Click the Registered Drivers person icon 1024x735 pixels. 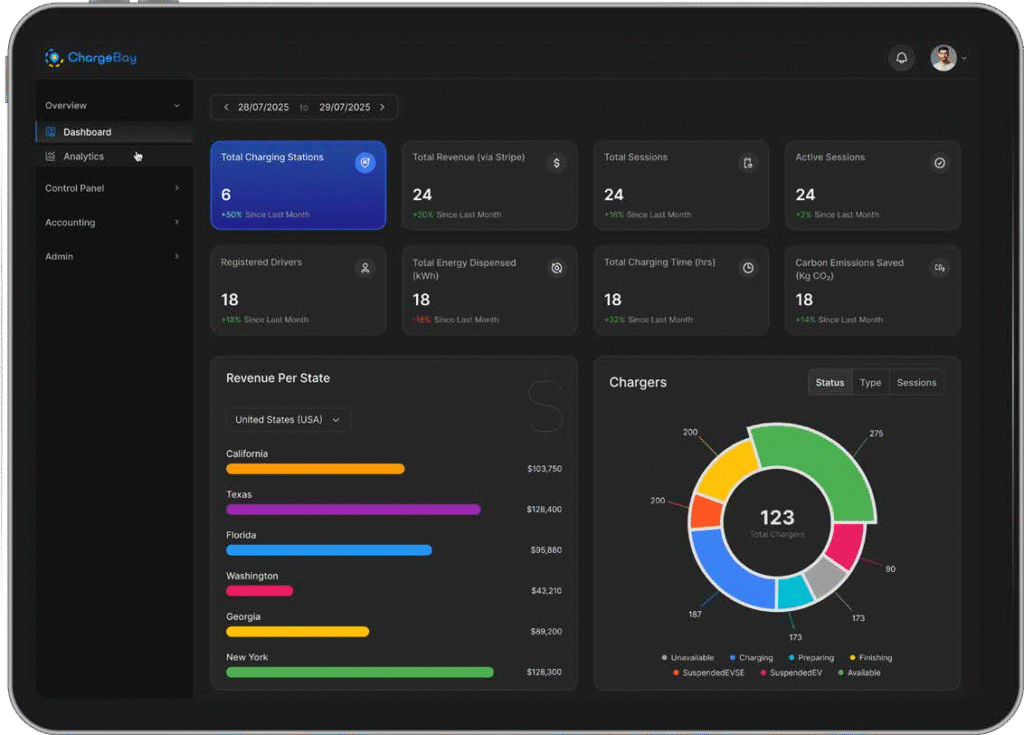point(365,268)
